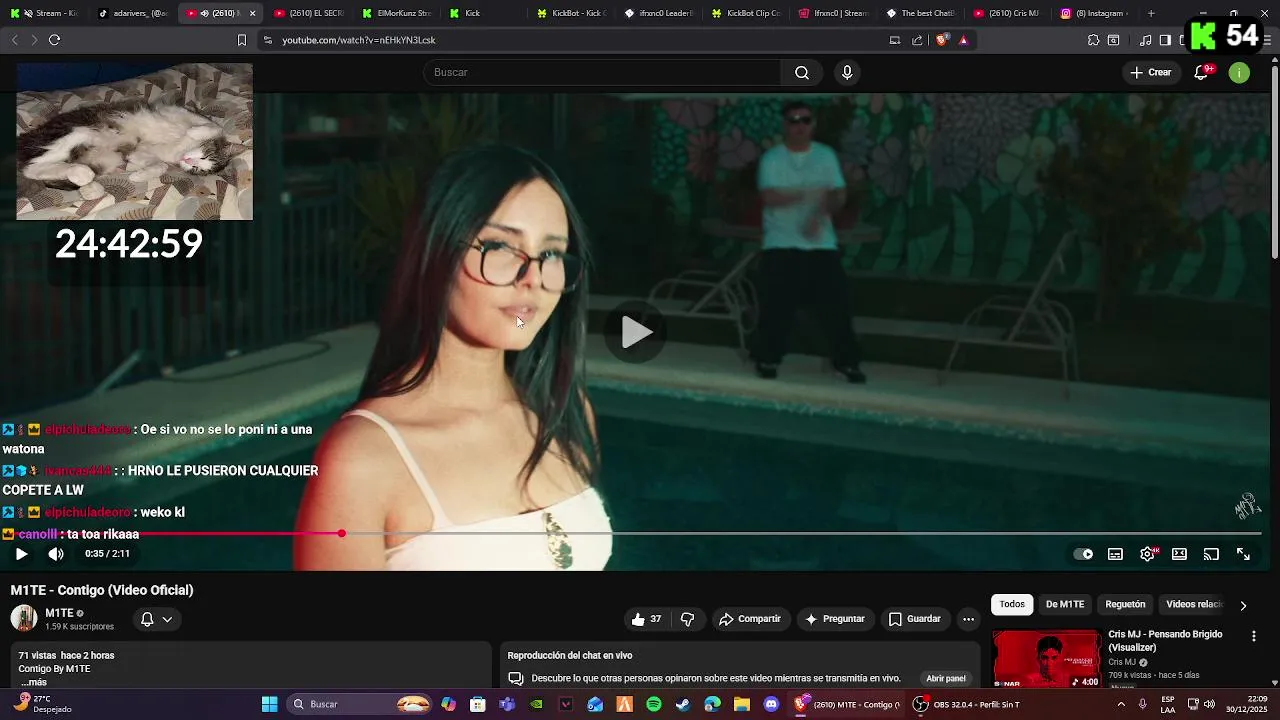Switch to The best Chat browser tab
1280x720 pixels.
922,13
